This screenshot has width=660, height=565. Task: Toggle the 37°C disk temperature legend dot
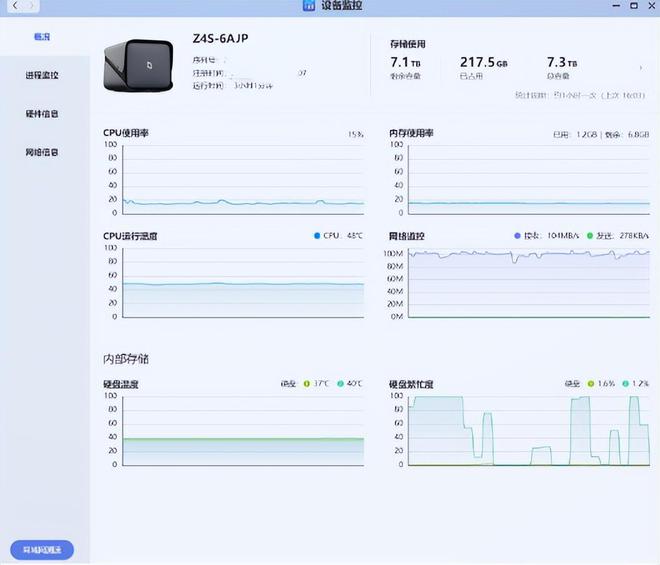point(306,384)
